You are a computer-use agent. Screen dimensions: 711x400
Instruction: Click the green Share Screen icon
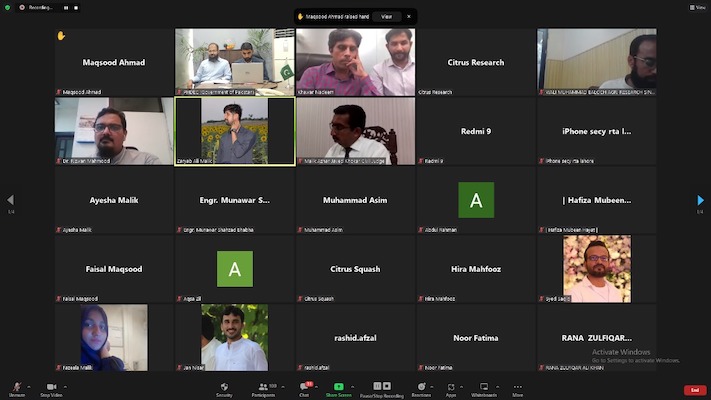tap(339, 387)
